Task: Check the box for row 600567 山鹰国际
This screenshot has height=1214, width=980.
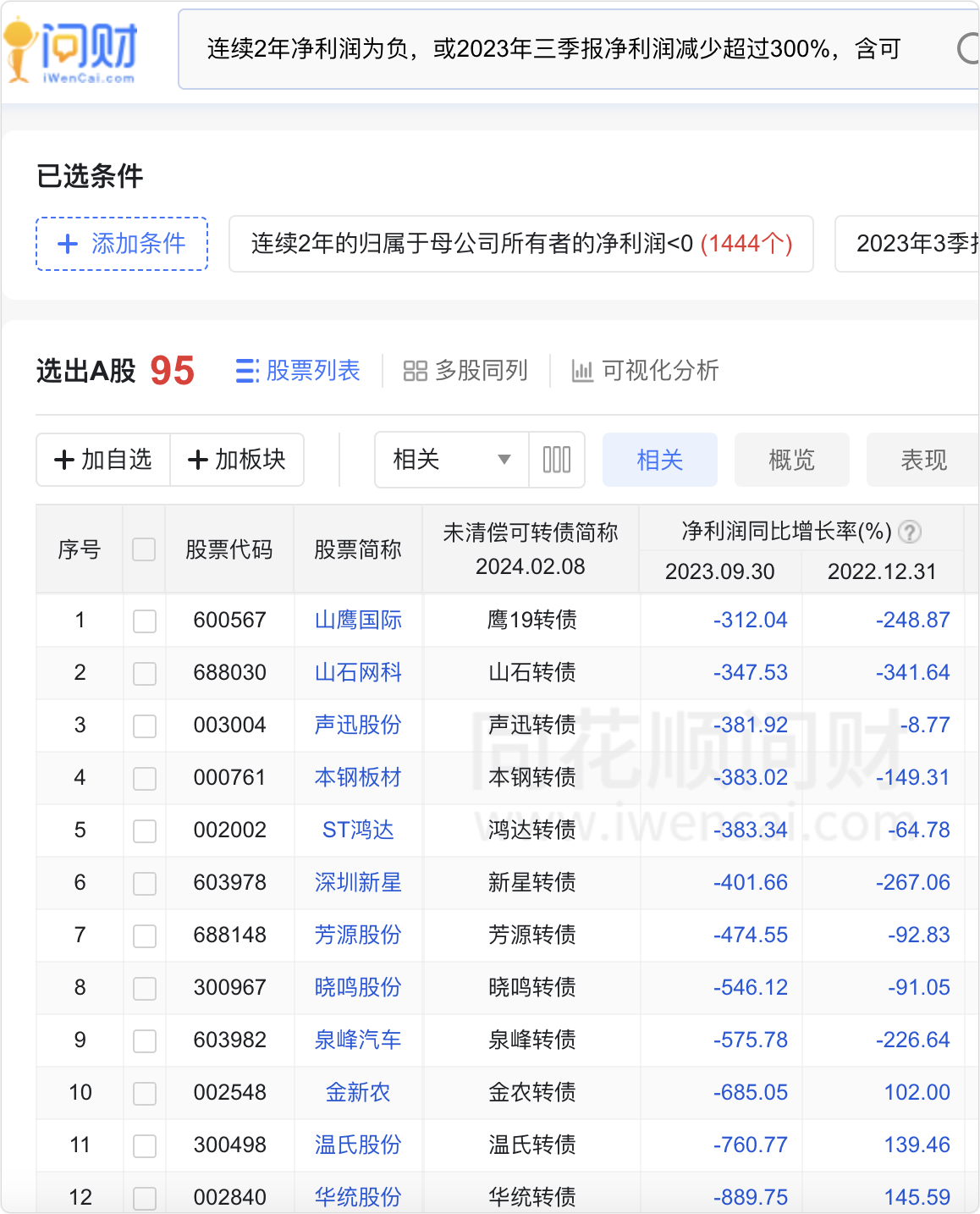Action: 145,621
